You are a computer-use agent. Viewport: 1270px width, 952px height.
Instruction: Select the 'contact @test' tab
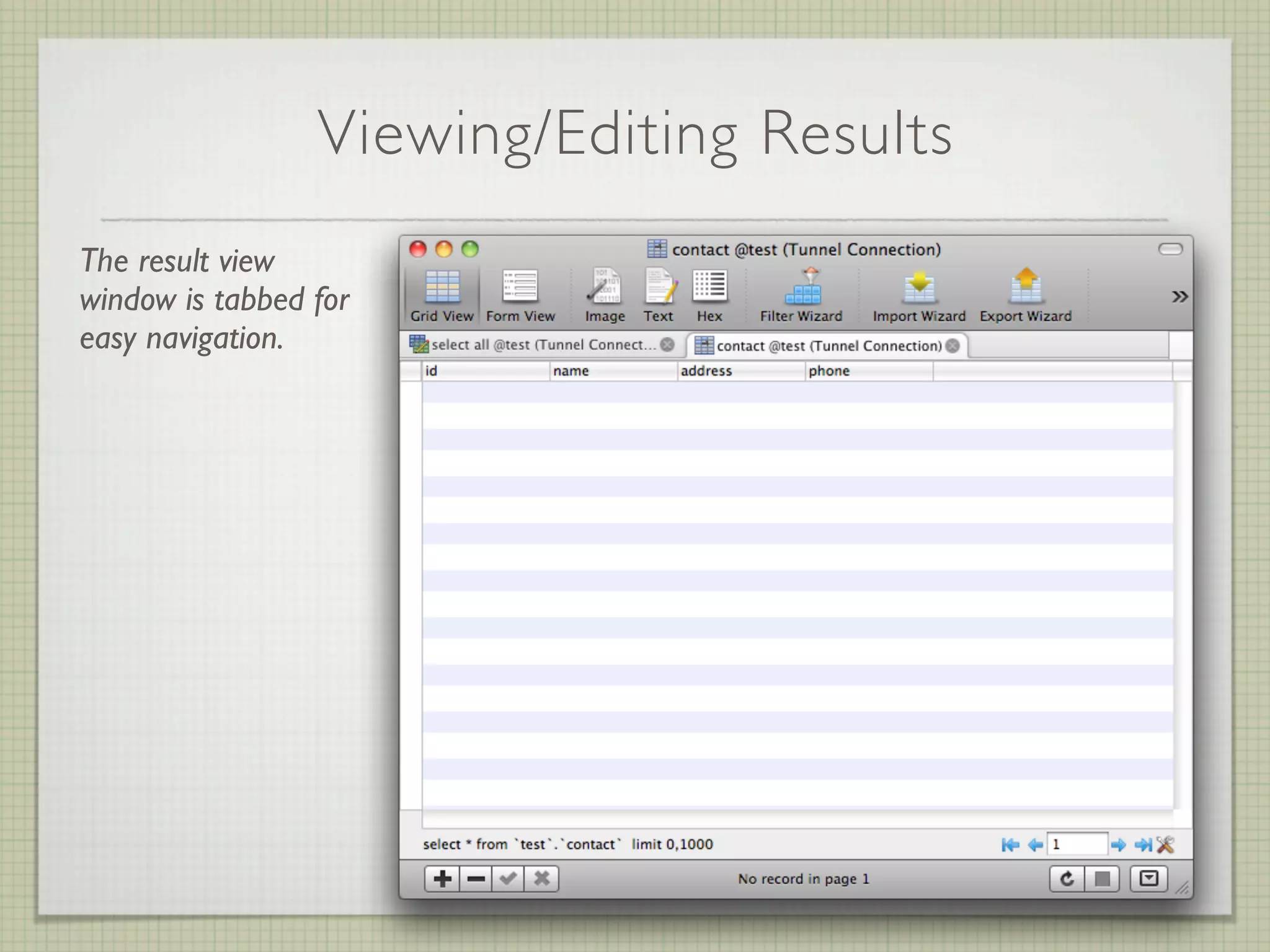point(827,346)
